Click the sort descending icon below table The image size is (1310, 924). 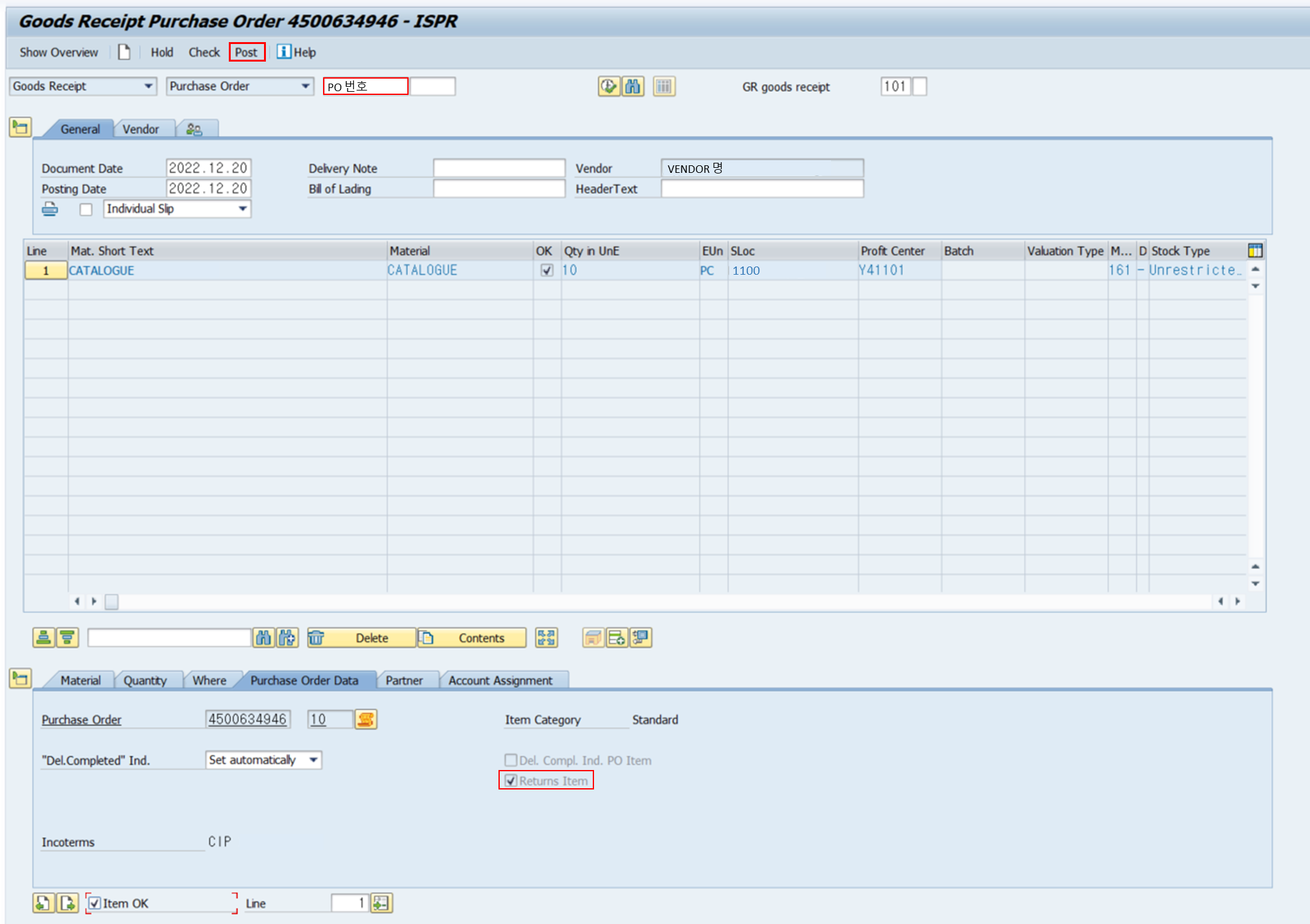[x=67, y=638]
